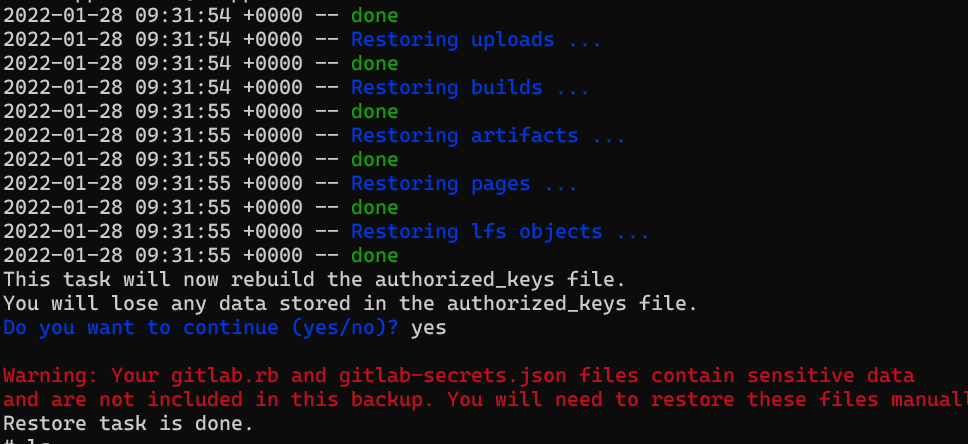The width and height of the screenshot is (968, 444).
Task: Click the "Restoring lfs objects ..." text
Action: pos(500,231)
